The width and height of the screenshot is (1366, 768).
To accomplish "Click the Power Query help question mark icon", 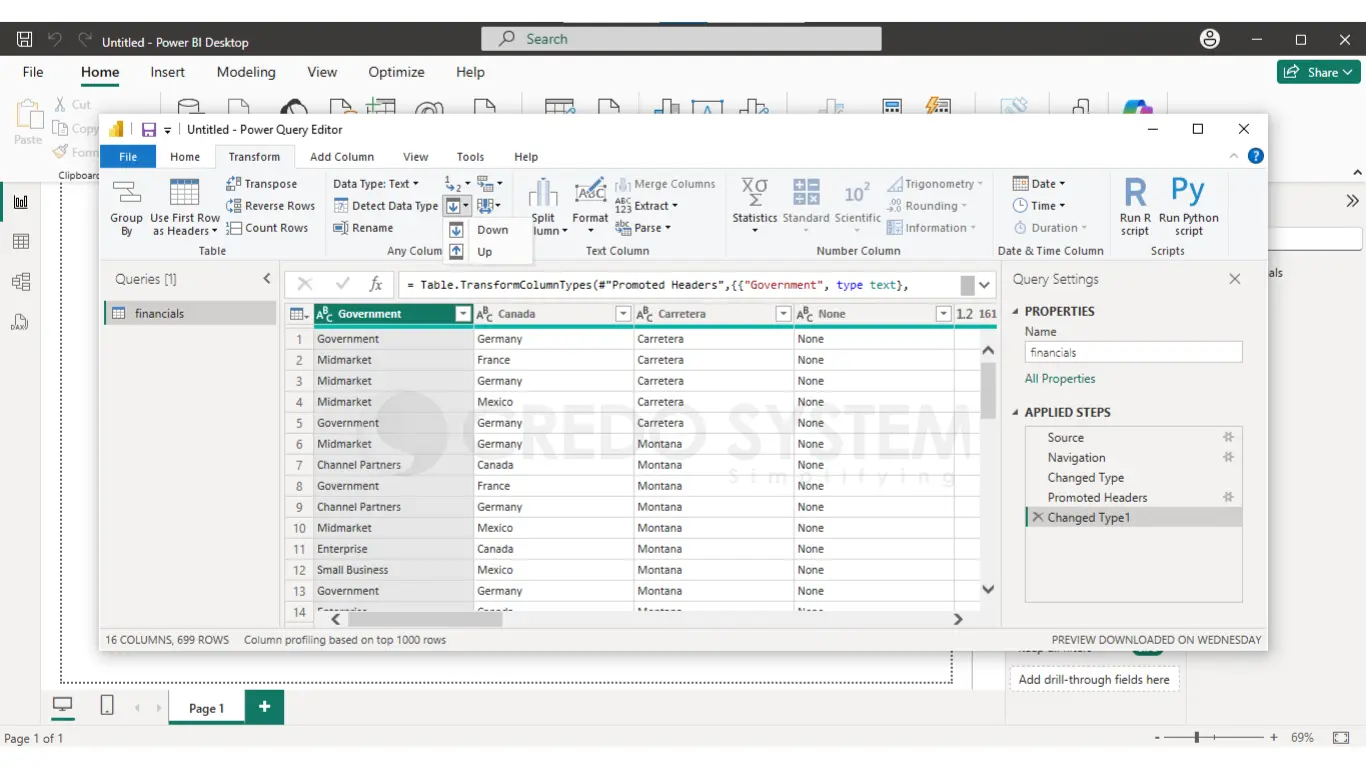I will coord(1255,156).
